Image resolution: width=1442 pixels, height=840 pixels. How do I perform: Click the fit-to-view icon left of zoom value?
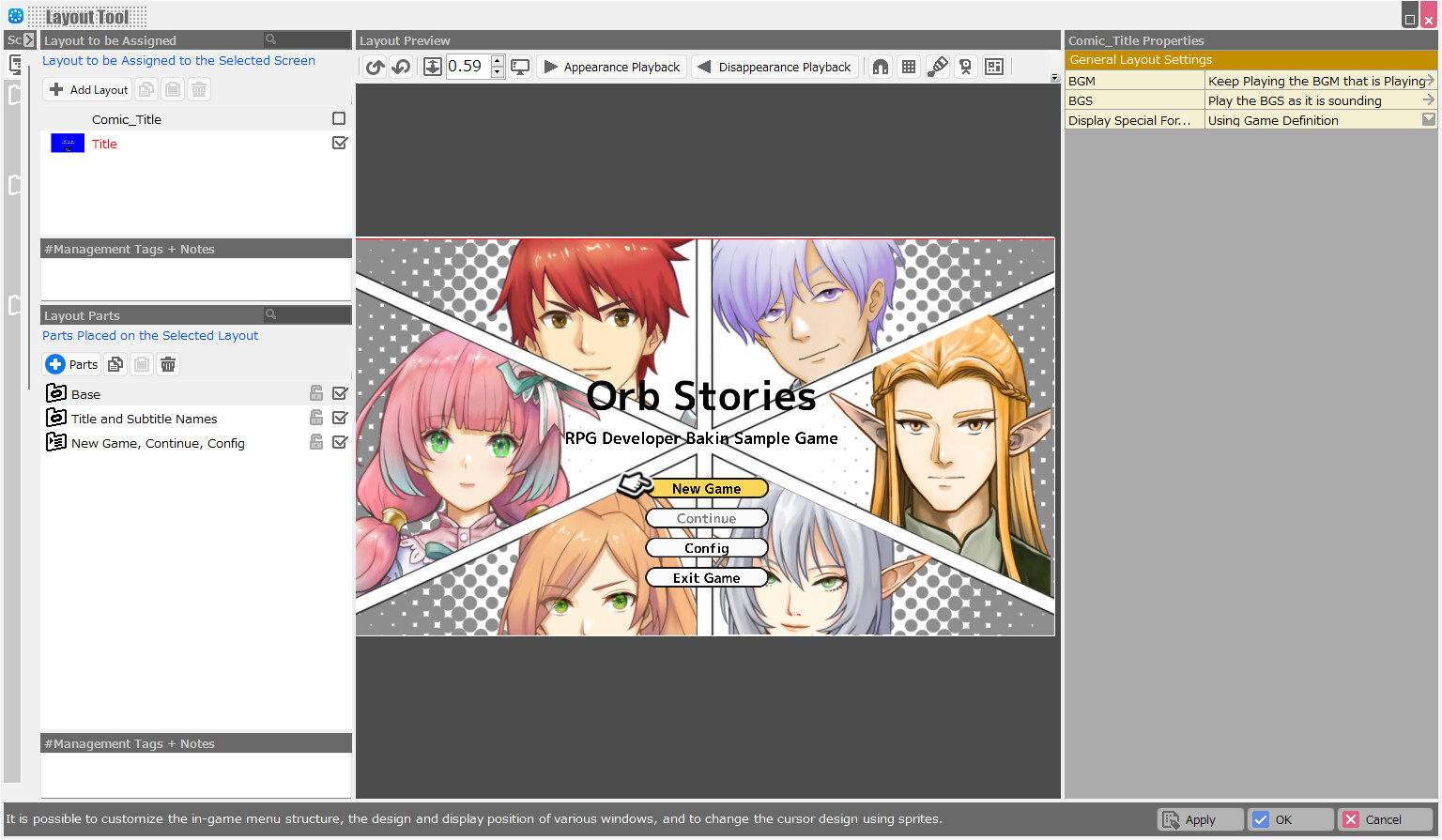[432, 67]
